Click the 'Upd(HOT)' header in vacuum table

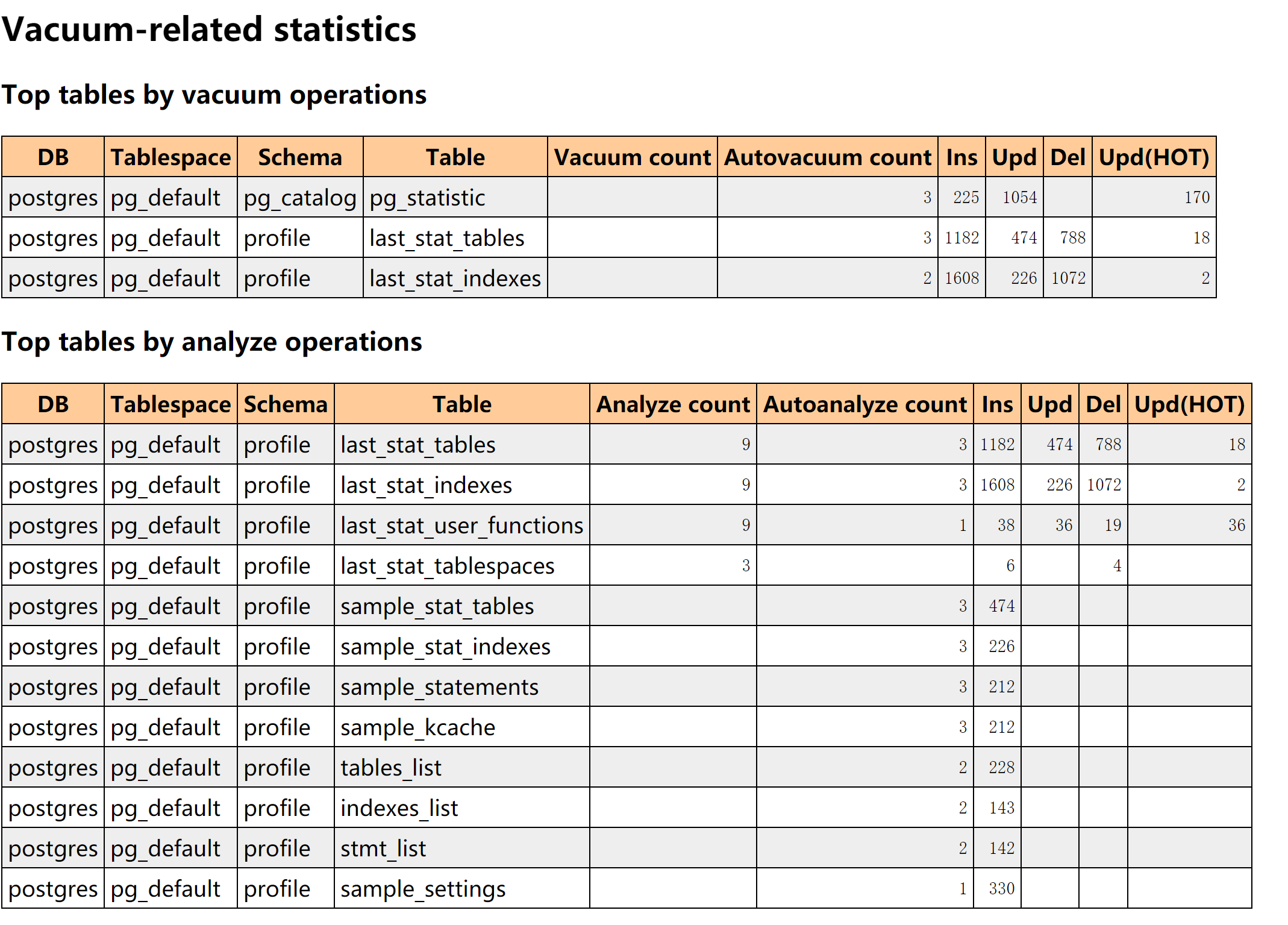[1154, 157]
